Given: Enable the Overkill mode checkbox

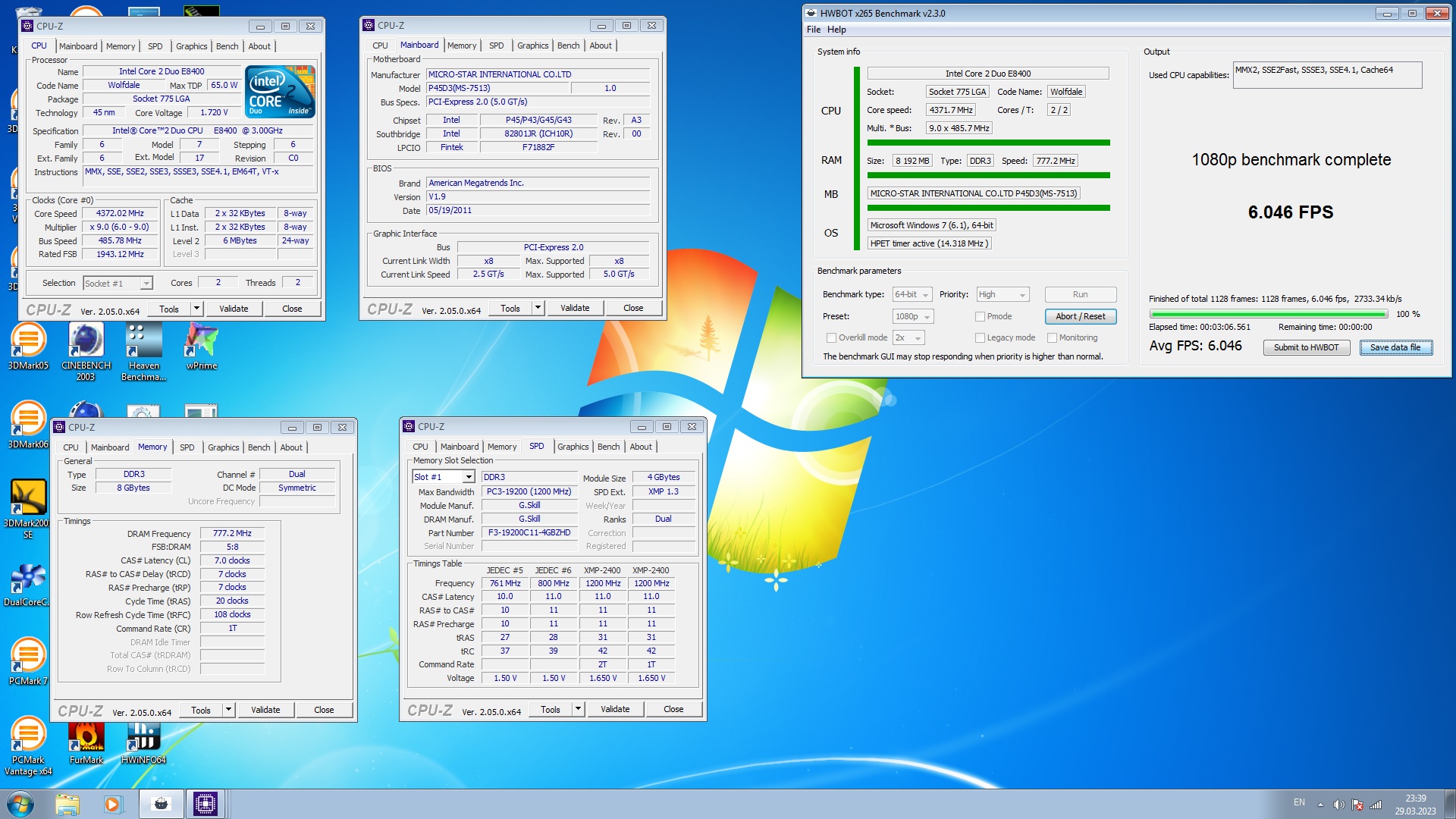Looking at the screenshot, I should tap(831, 337).
